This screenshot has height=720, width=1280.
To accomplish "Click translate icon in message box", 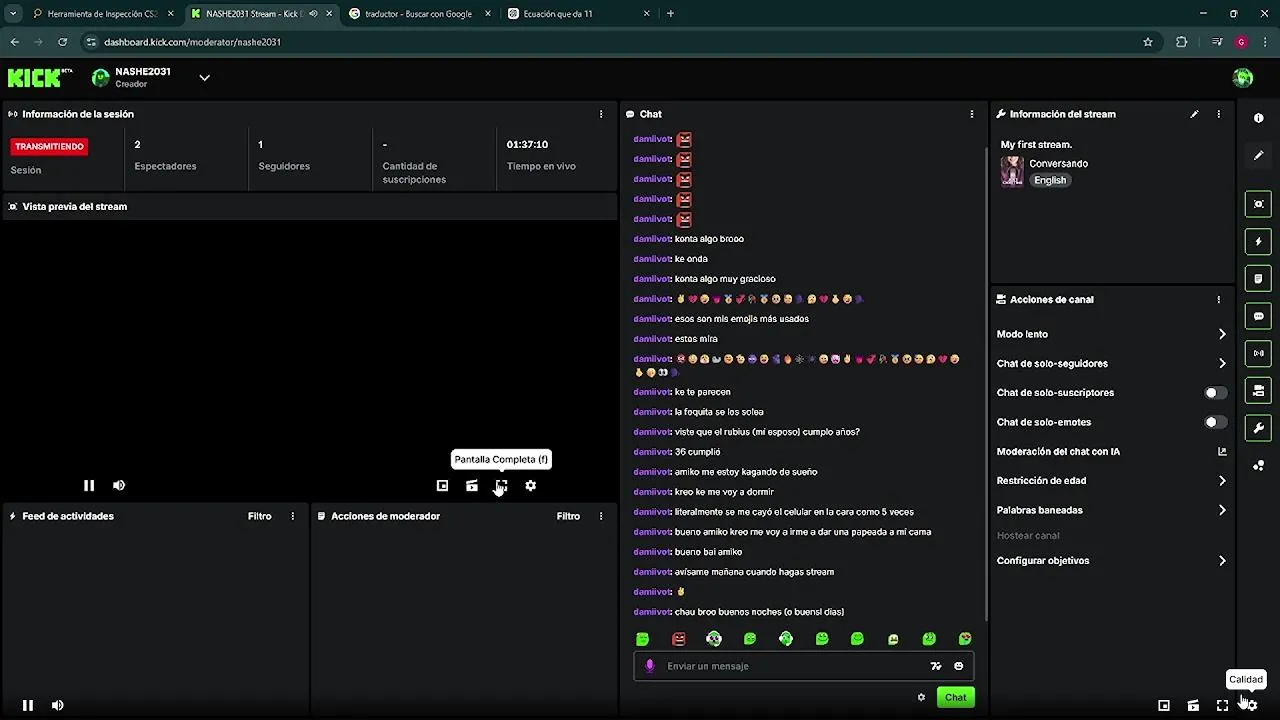I will coord(936,666).
